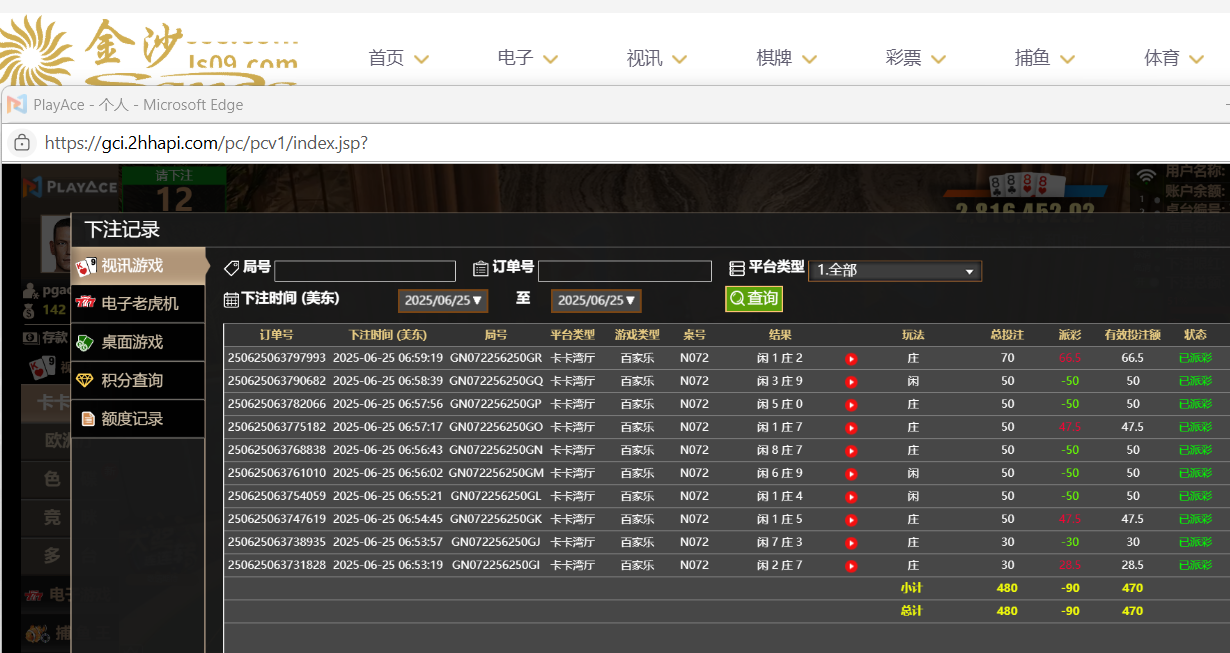Open the 平台类型 dropdown showing 1.全部

coord(894,270)
